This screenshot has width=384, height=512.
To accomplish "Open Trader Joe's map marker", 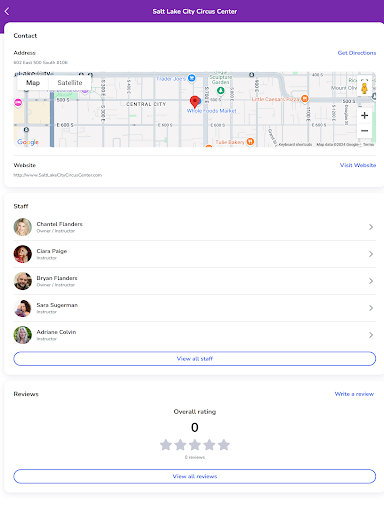I will [x=192, y=78].
